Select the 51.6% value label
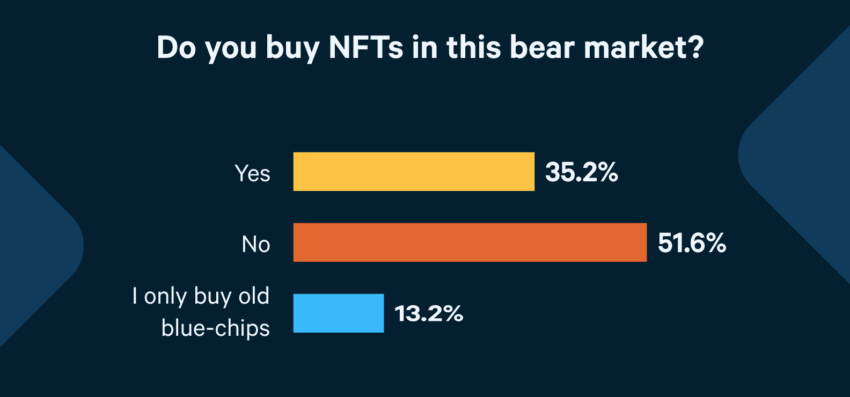 [692, 244]
